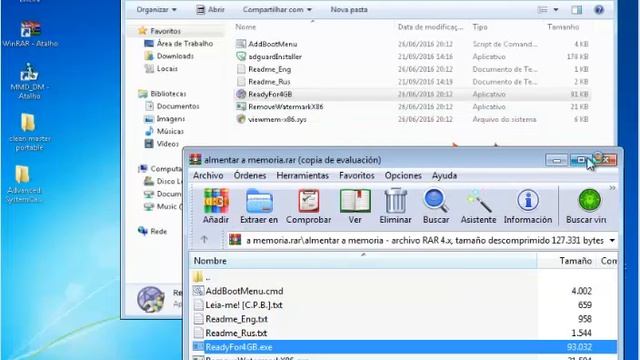
Task: Open Área de Trabalho in sidebar
Action: coord(179,43)
